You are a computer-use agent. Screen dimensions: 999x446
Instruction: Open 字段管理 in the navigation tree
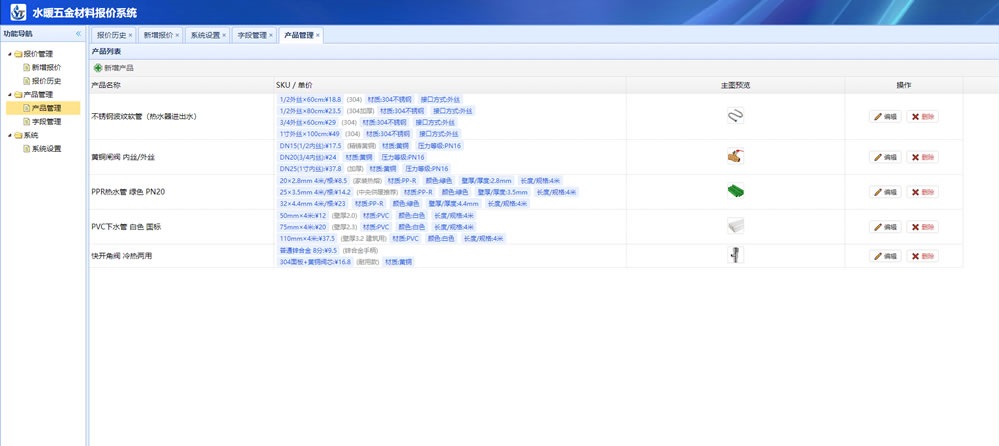tap(46, 122)
